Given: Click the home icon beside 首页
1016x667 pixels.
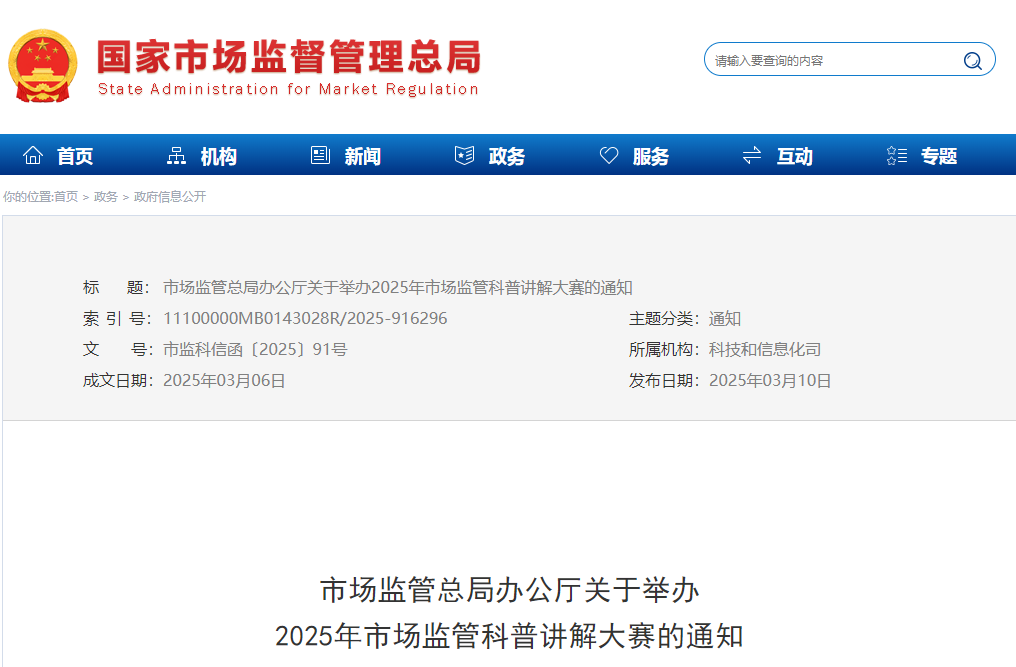Looking at the screenshot, I should tap(33, 156).
